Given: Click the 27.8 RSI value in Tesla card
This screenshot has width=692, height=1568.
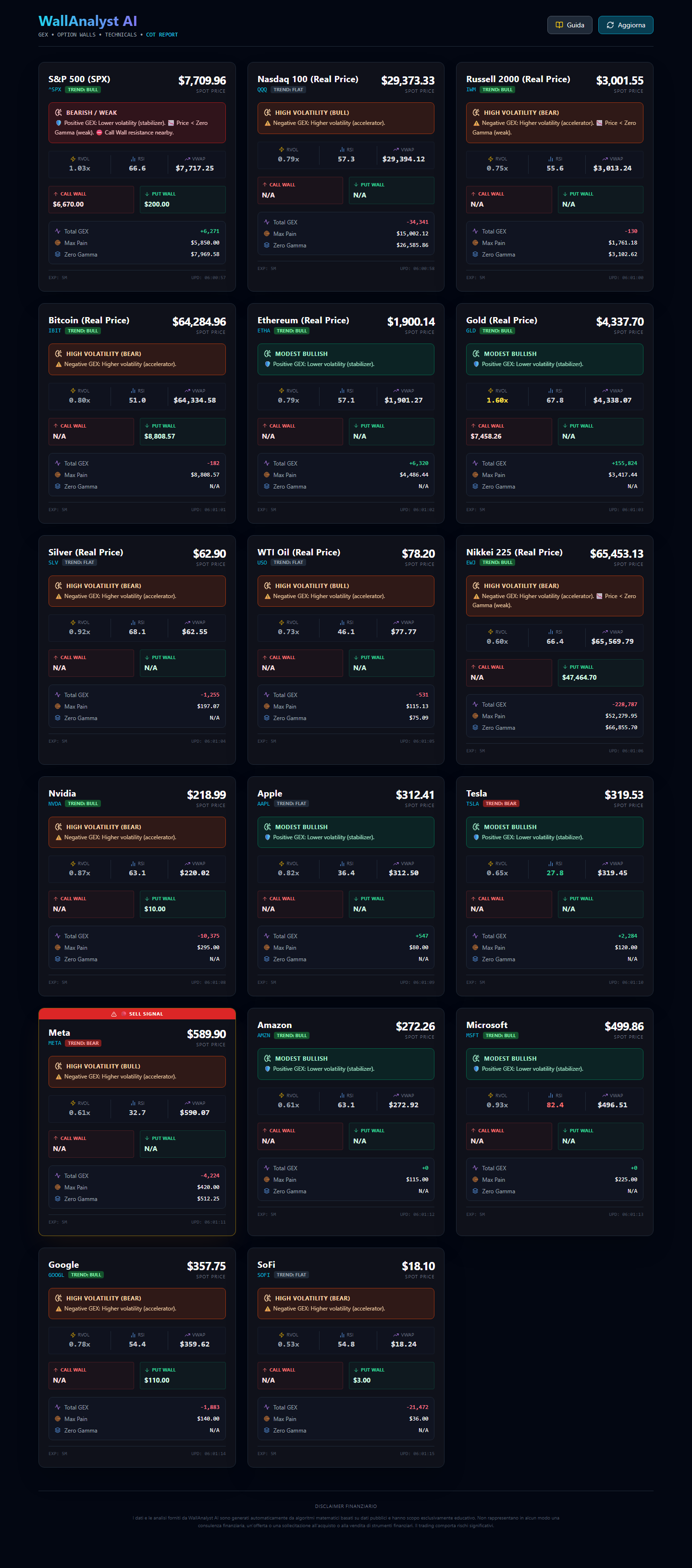Looking at the screenshot, I should point(555,873).
